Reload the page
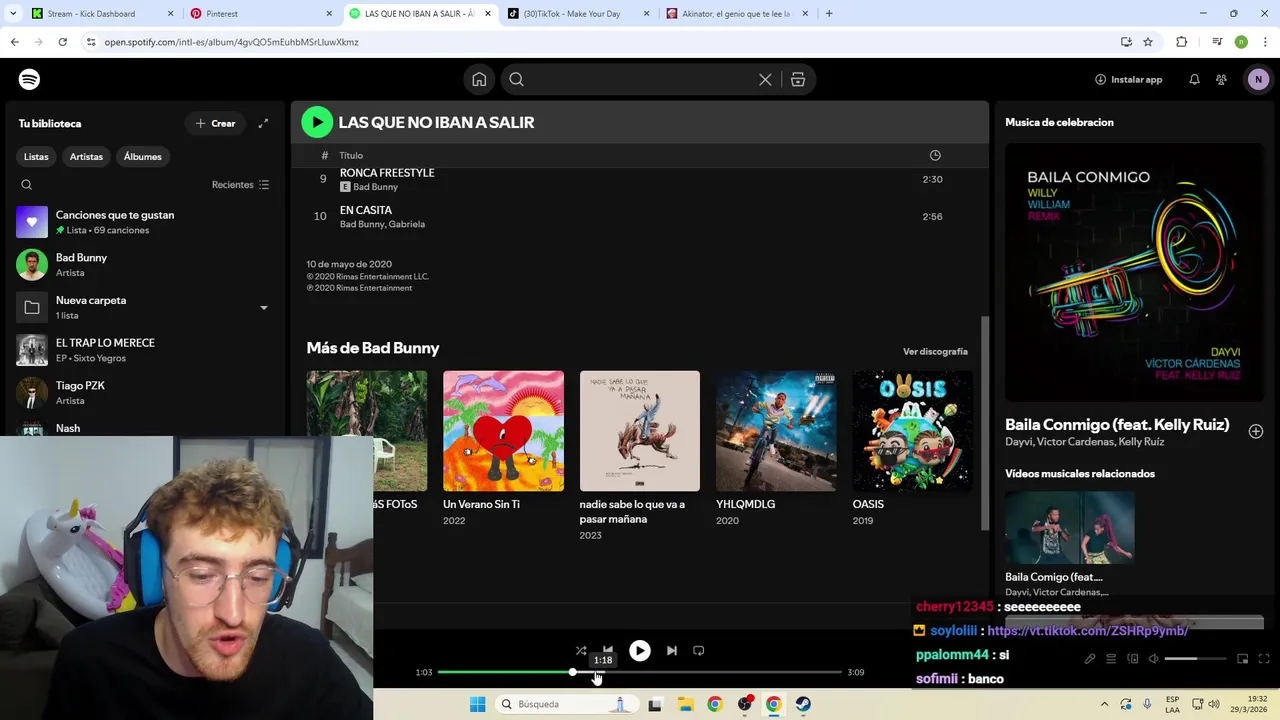 coord(62,42)
